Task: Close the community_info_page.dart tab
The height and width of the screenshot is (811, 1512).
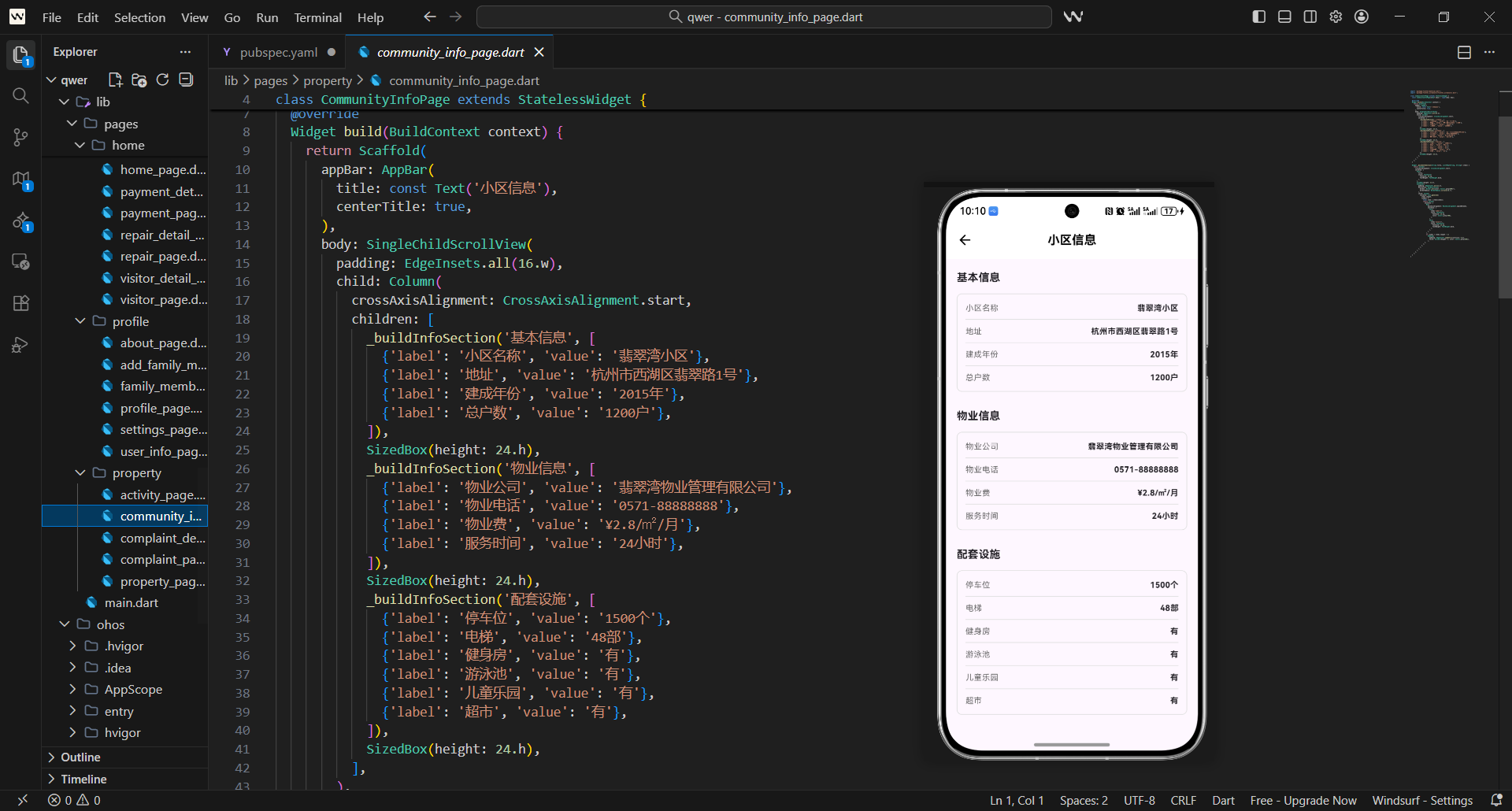Action: [539, 52]
